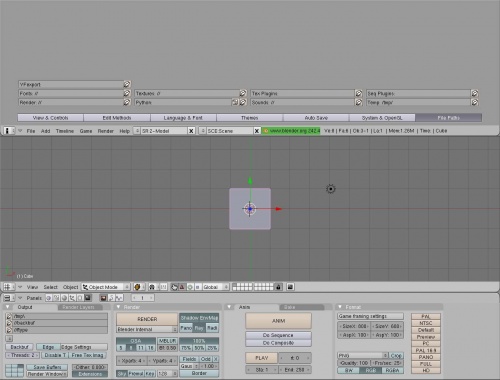Enable the Do Sequence option
This screenshot has width=500, height=380.
point(278,335)
